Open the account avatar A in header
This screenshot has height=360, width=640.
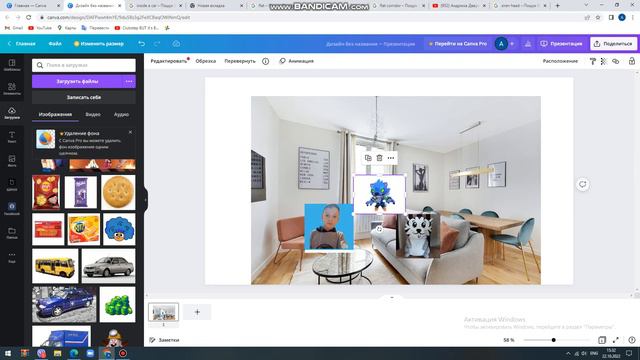[501, 44]
